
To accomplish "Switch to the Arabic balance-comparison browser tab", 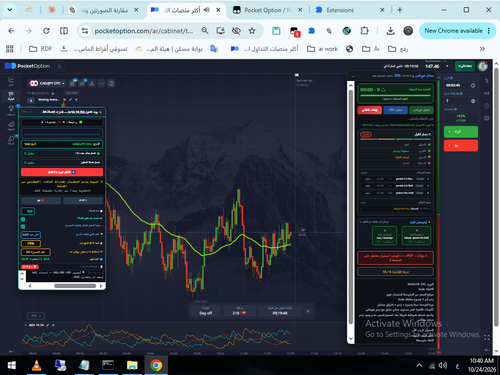I will [104, 10].
